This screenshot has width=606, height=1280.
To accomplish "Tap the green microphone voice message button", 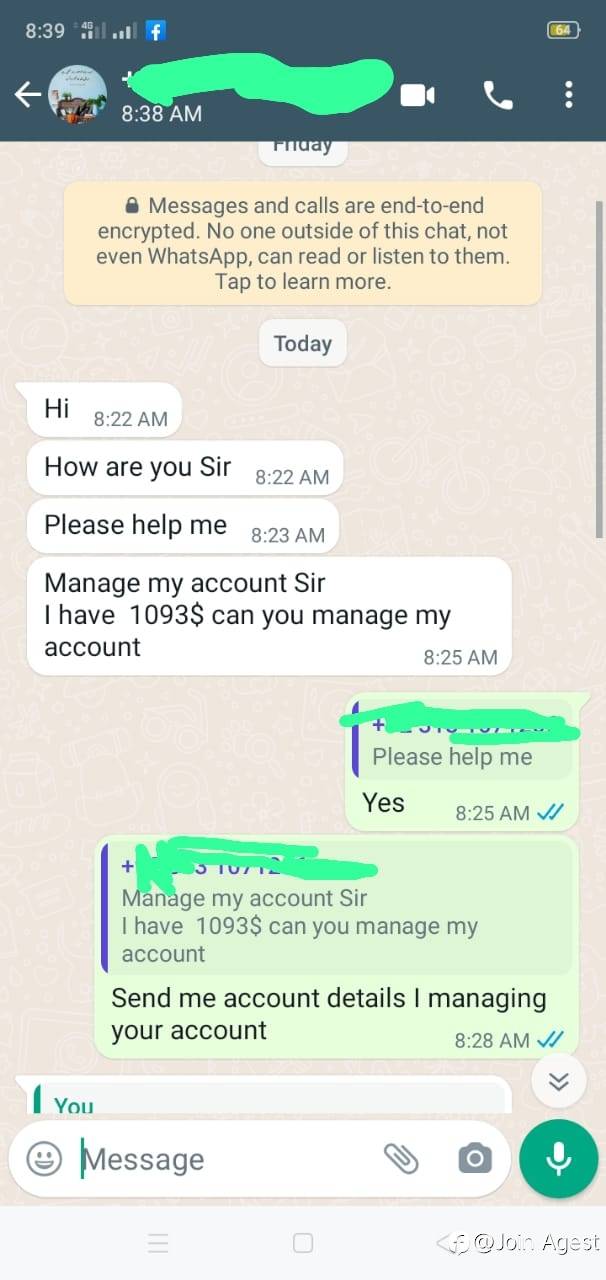I will [558, 1159].
